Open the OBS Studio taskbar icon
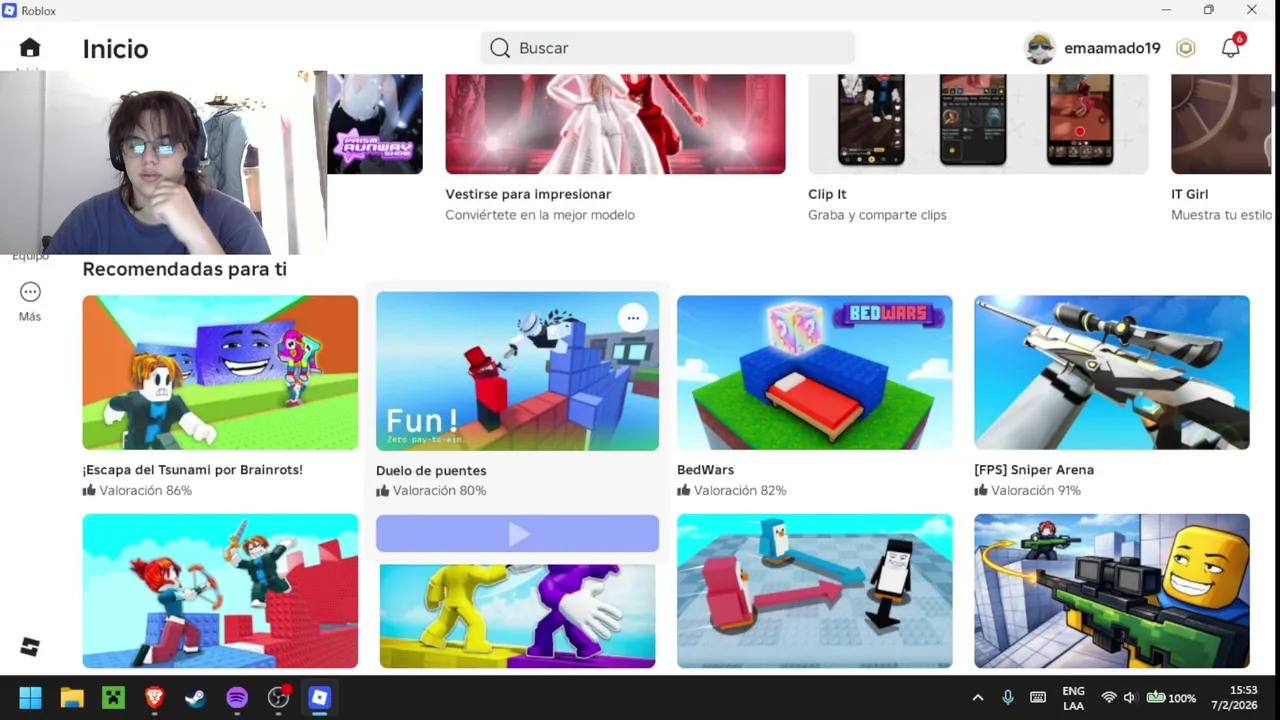1280x720 pixels. [279, 698]
